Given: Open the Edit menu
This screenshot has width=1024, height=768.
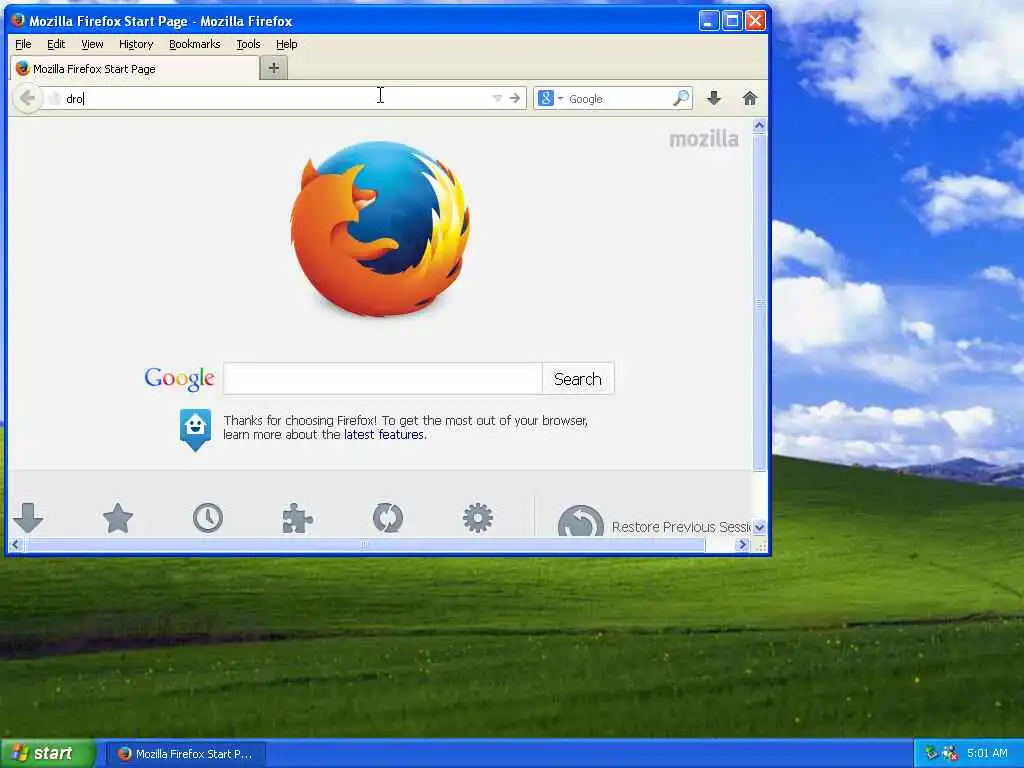Looking at the screenshot, I should (x=56, y=44).
